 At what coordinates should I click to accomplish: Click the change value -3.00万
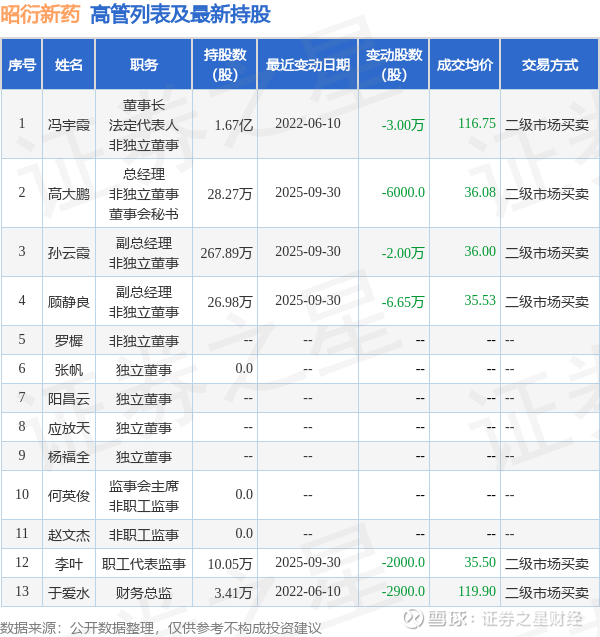pyautogui.click(x=403, y=125)
